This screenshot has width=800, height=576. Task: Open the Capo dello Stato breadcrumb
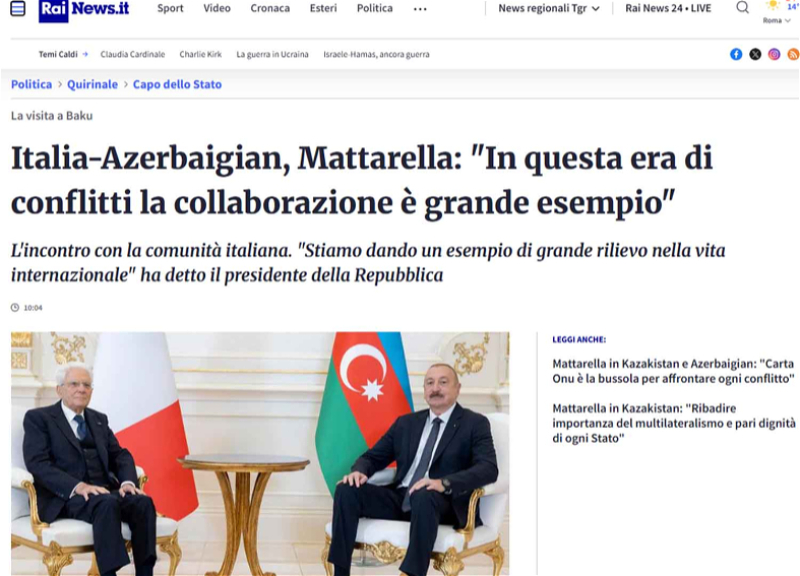(177, 84)
